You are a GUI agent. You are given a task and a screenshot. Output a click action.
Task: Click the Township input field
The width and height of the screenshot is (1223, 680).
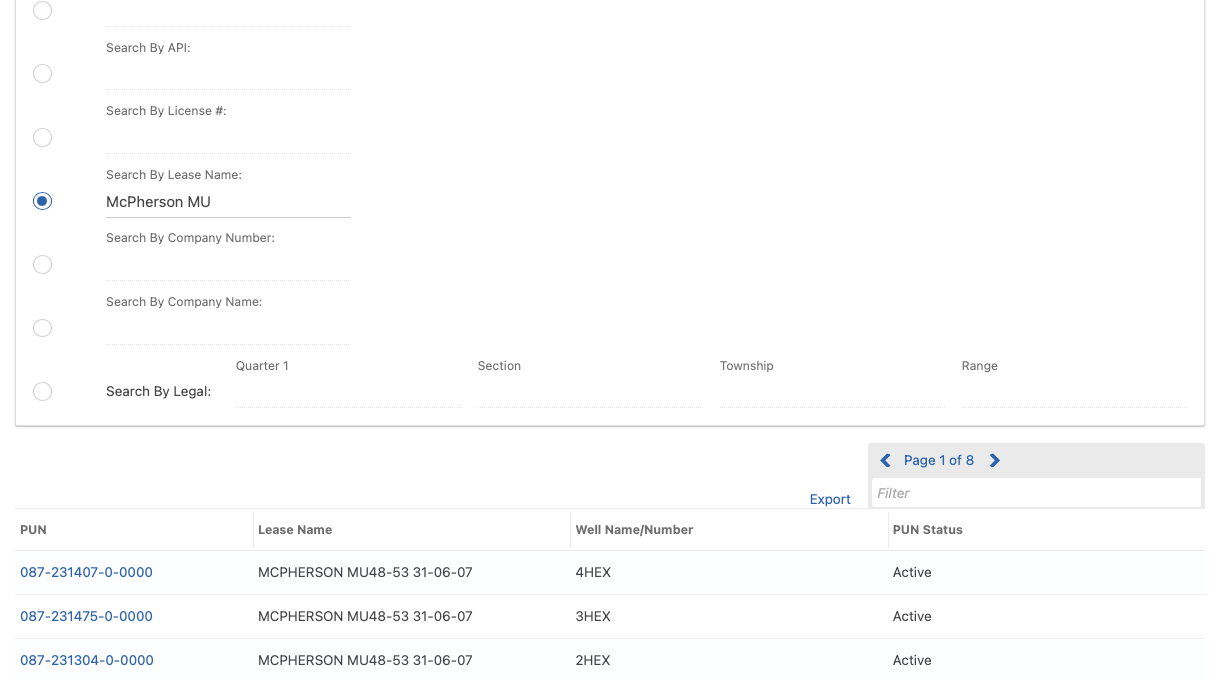pos(831,393)
